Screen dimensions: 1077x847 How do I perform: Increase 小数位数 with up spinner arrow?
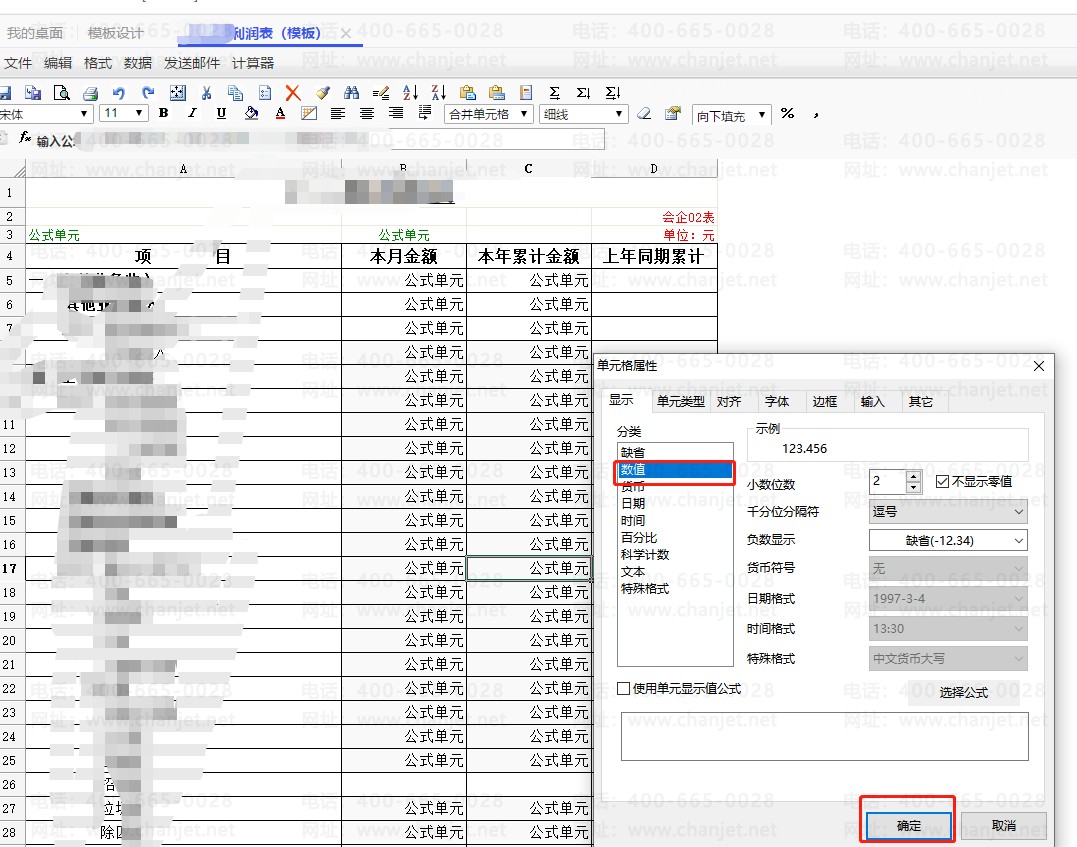(913, 476)
